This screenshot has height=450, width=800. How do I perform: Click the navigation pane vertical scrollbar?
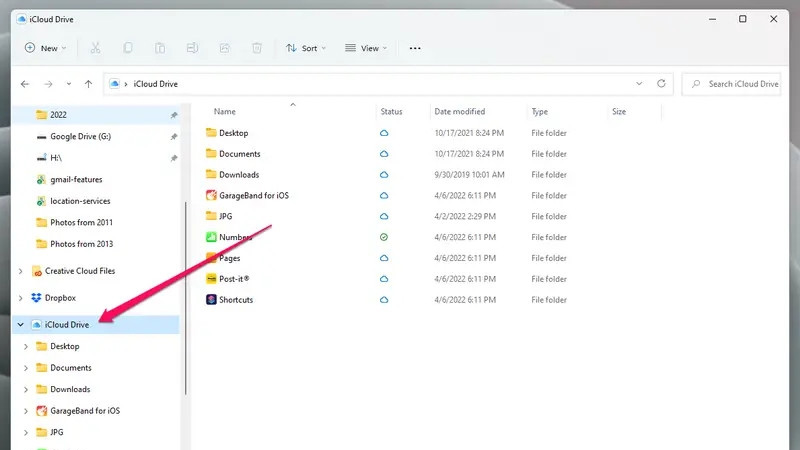[x=186, y=298]
